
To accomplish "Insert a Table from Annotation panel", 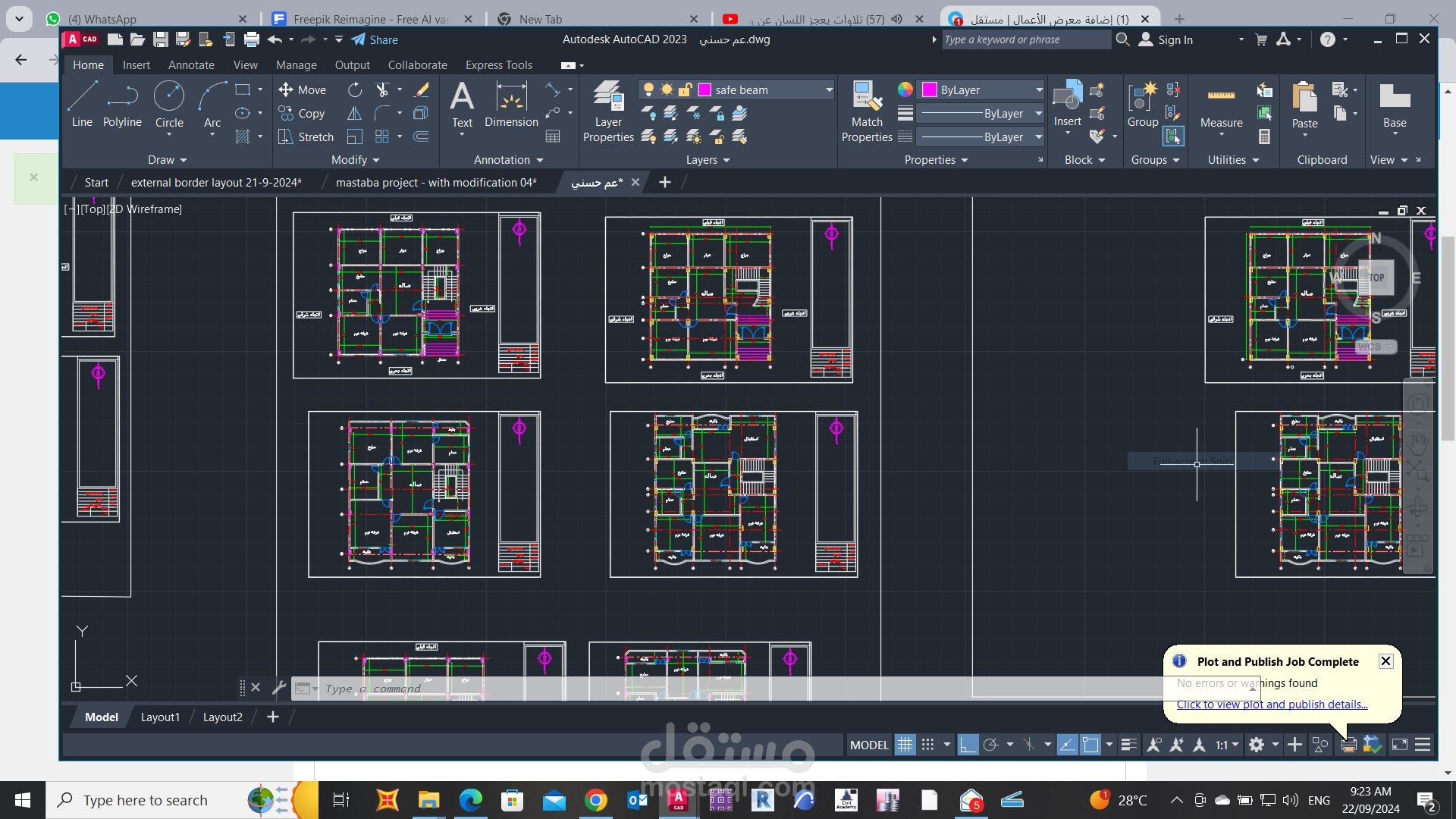I will pos(553,136).
